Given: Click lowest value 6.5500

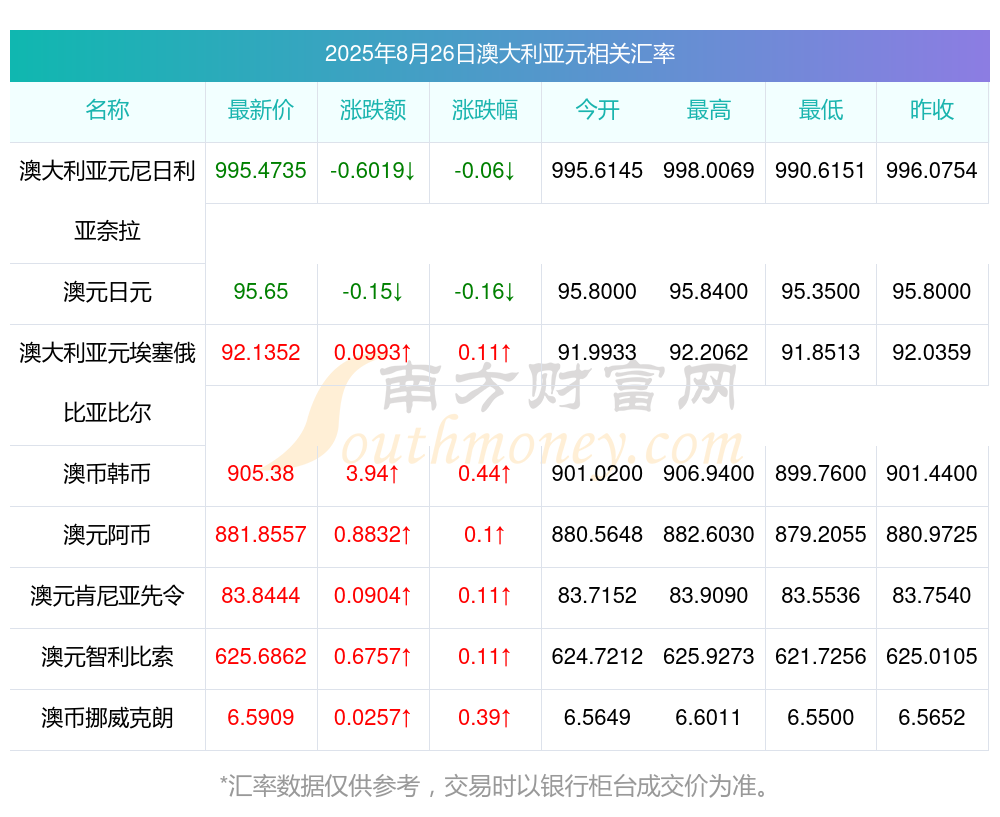Looking at the screenshot, I should [x=821, y=718].
